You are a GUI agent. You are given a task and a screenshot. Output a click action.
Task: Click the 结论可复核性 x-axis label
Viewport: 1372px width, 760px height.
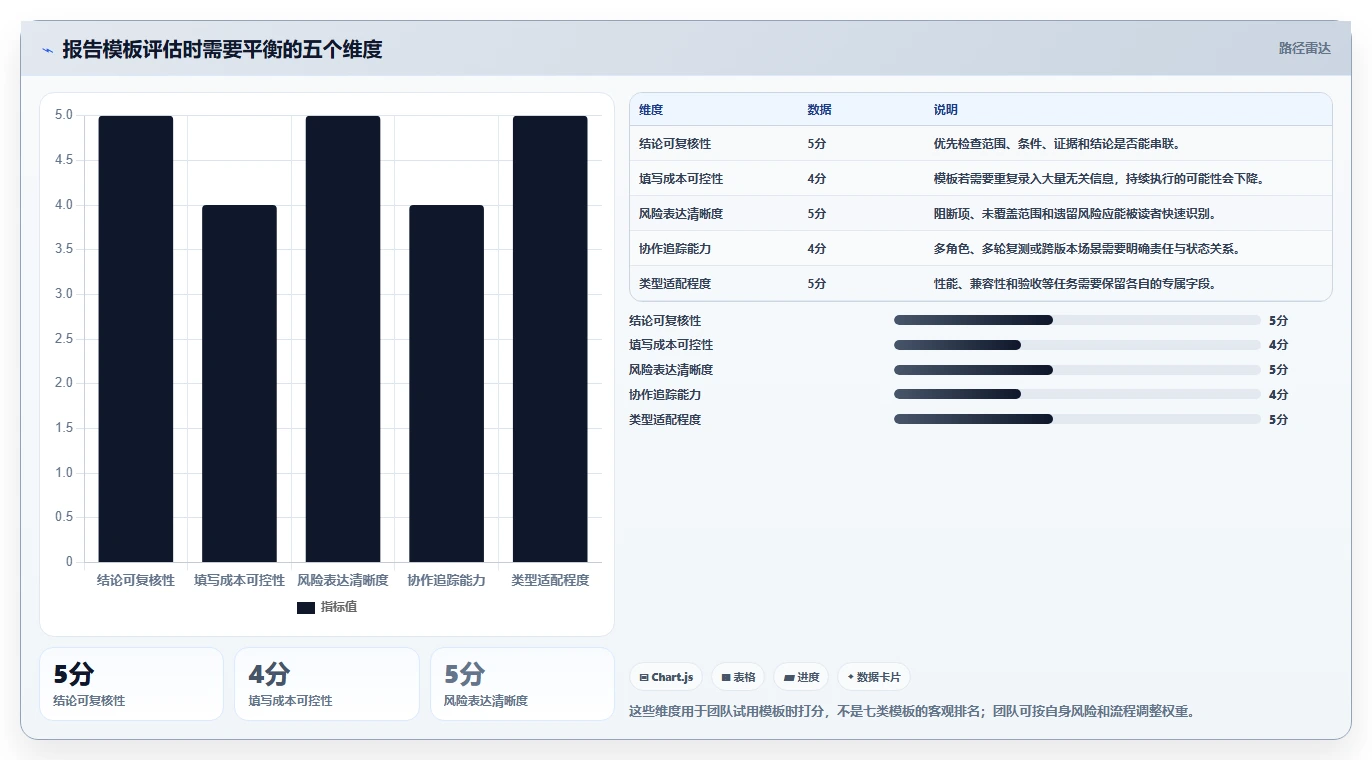(136, 581)
